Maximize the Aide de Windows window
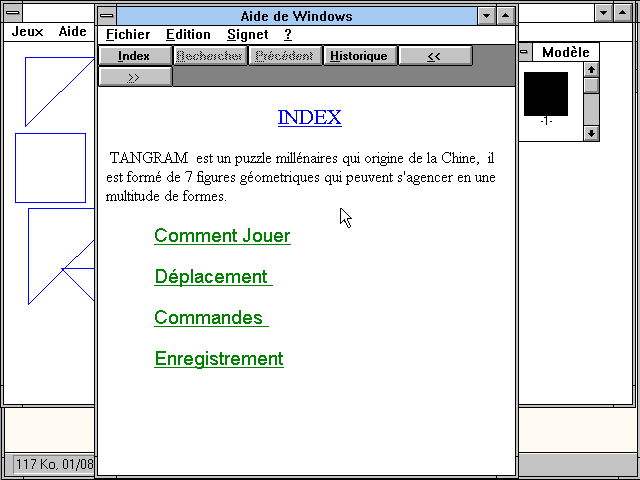 coord(505,16)
